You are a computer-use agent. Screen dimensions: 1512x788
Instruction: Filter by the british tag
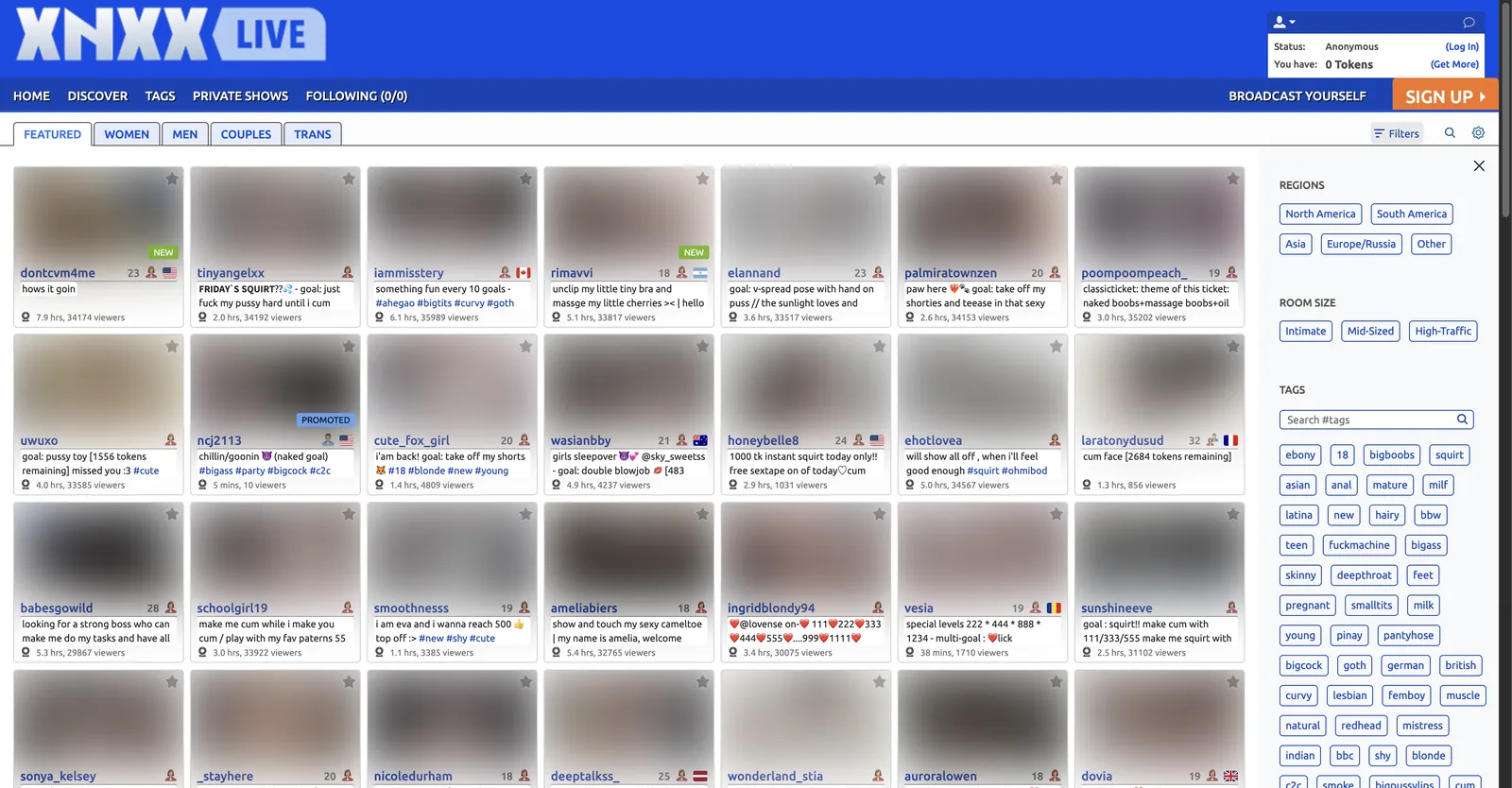1460,665
